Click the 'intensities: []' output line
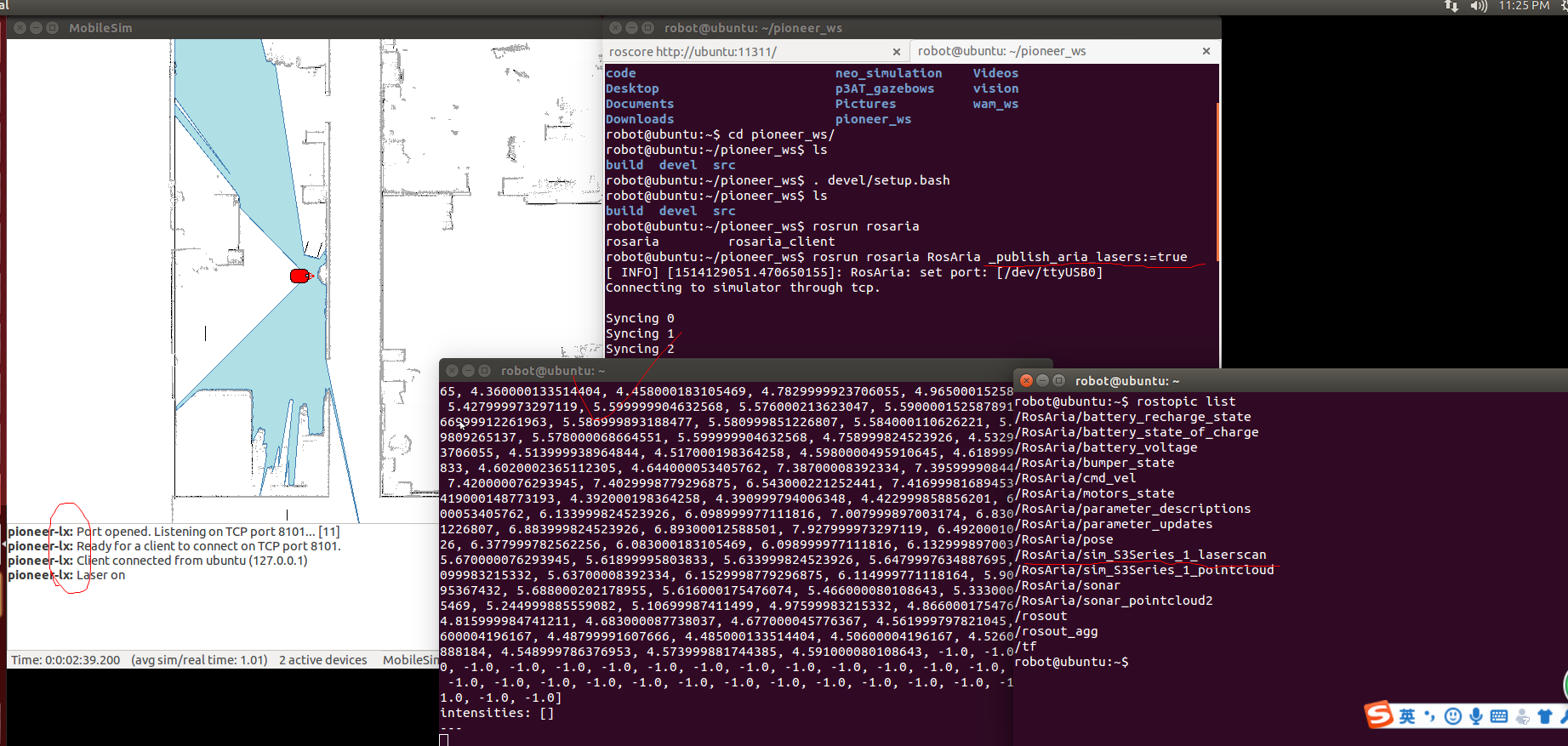Viewport: 1568px width, 746px height. (x=498, y=713)
